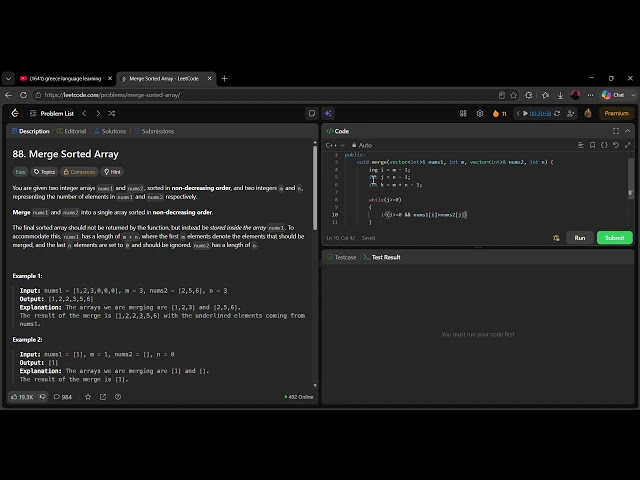Click Run to execute code
The image size is (640, 480).
point(580,238)
